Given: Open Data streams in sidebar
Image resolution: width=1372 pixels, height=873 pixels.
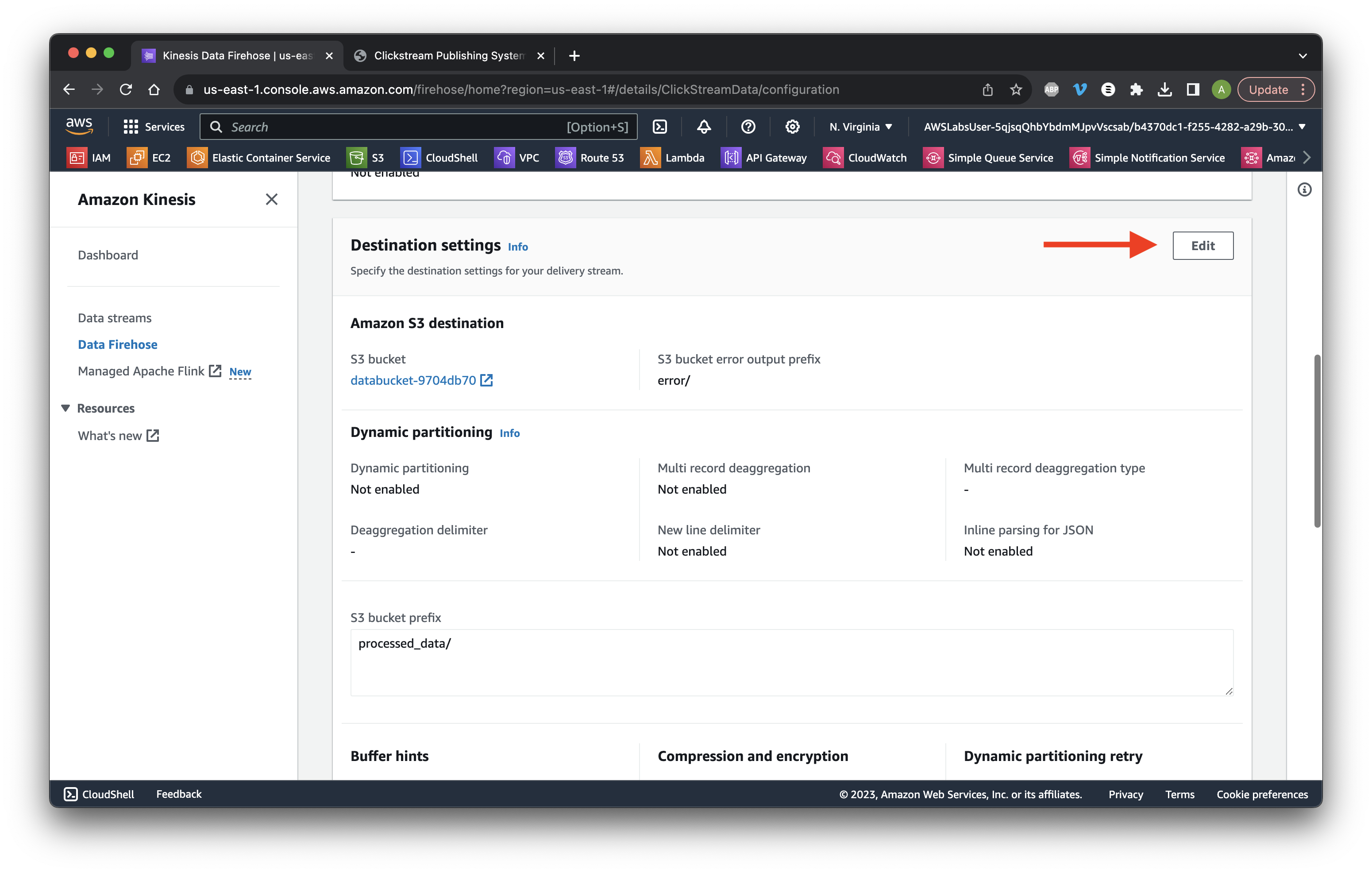Looking at the screenshot, I should tap(115, 318).
